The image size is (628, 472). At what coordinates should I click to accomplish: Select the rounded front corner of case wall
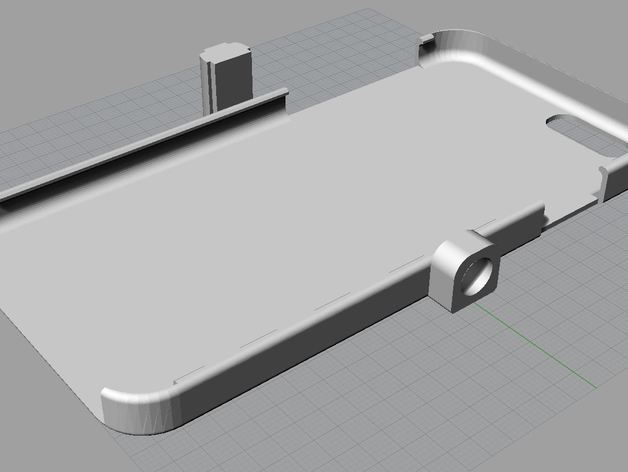click(x=140, y=411)
